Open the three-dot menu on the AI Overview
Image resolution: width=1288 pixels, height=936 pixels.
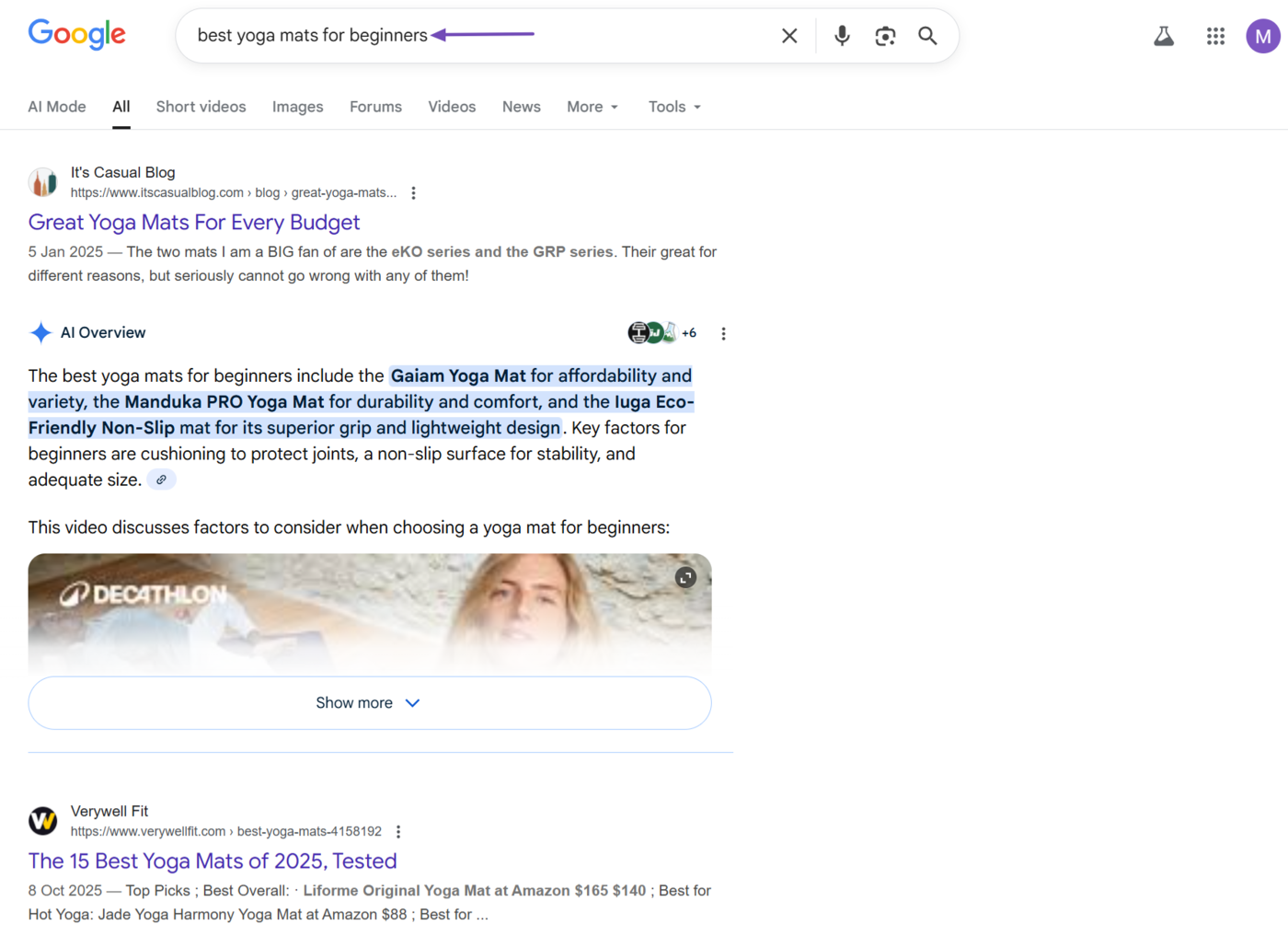723,333
